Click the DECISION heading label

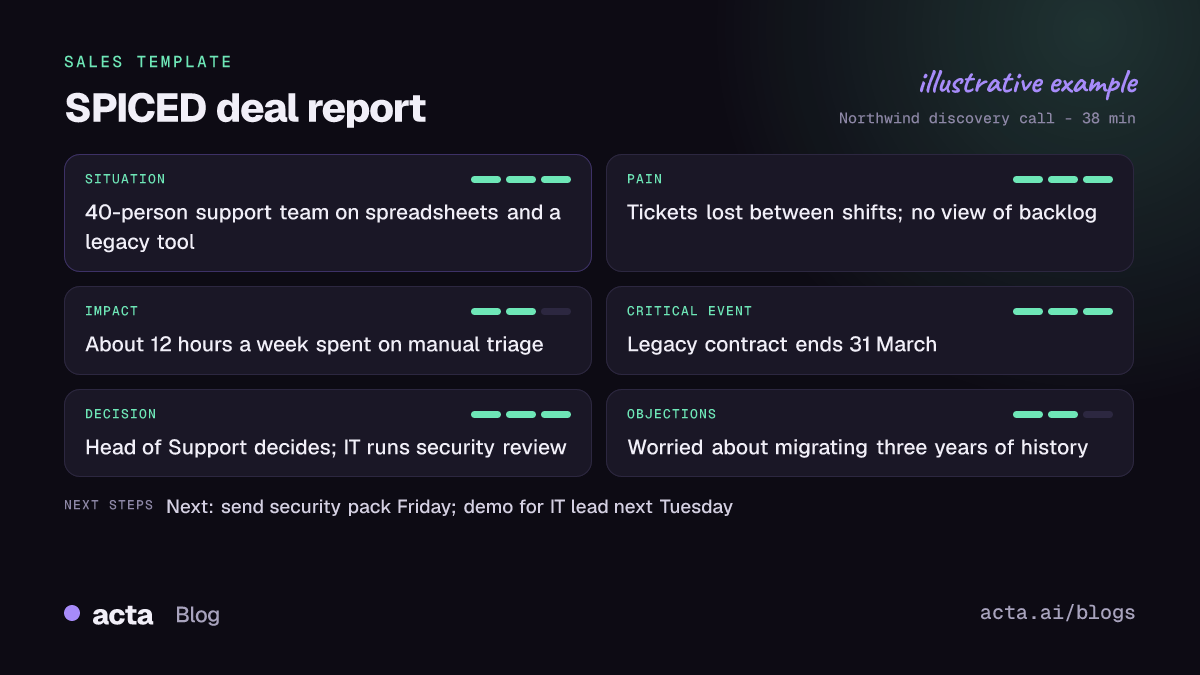(x=121, y=414)
